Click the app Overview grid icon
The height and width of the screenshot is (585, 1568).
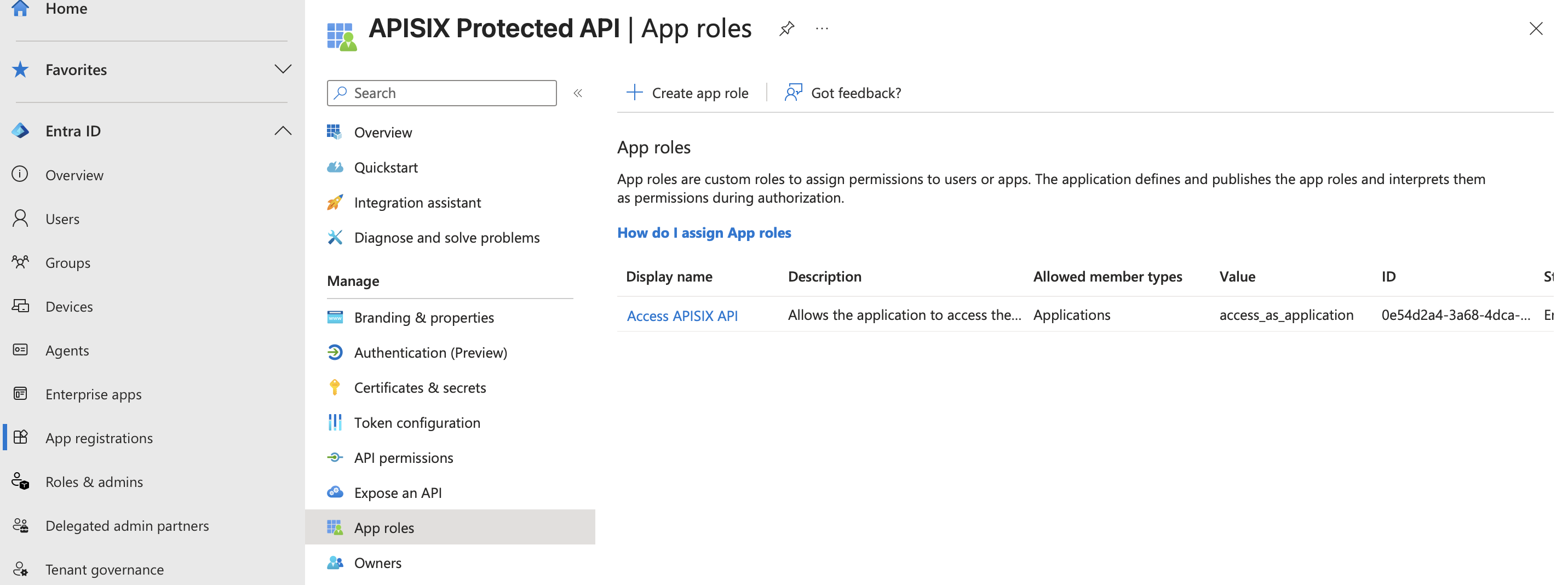pos(334,132)
